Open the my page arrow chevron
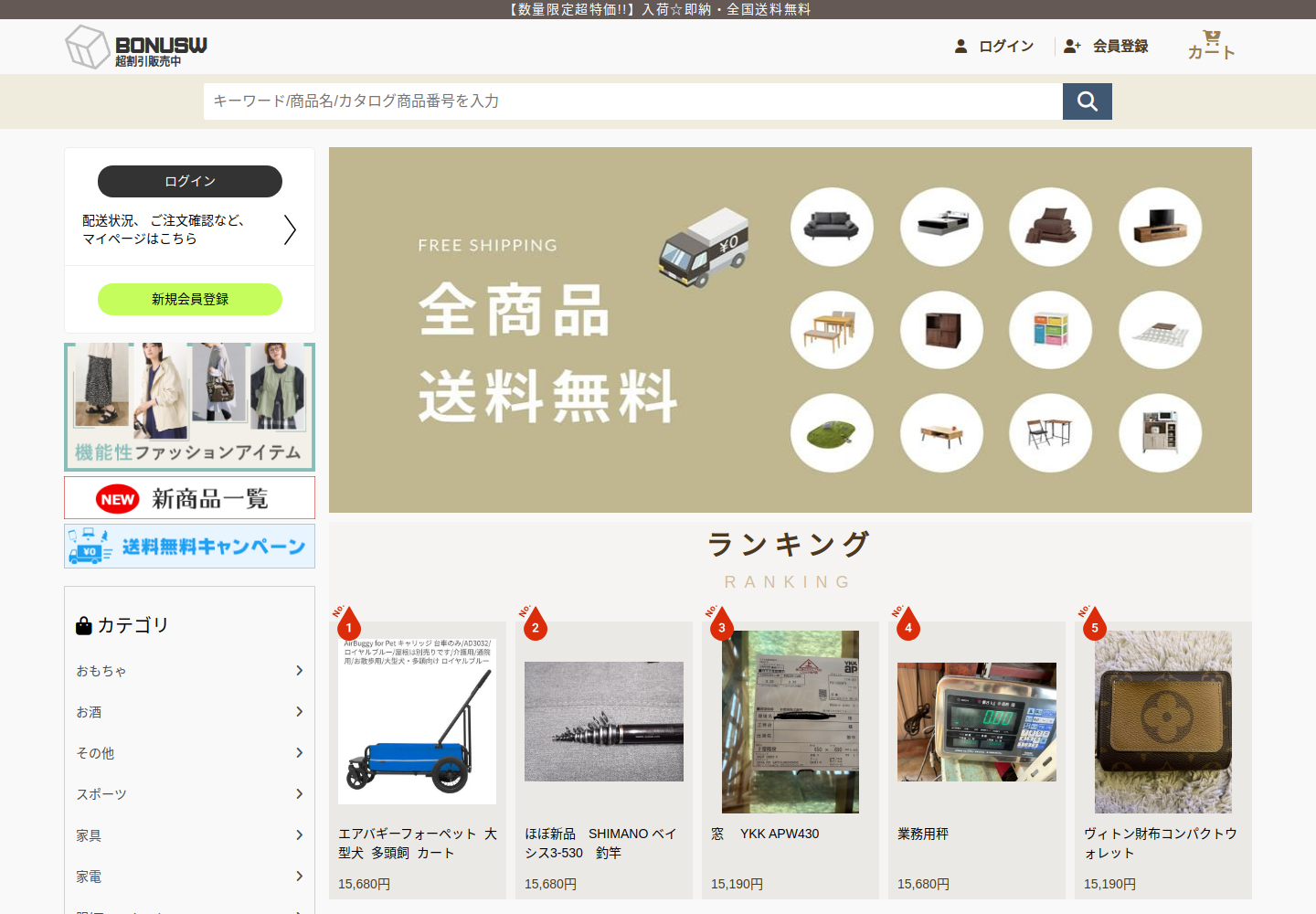The width and height of the screenshot is (1316, 914). coord(290,229)
